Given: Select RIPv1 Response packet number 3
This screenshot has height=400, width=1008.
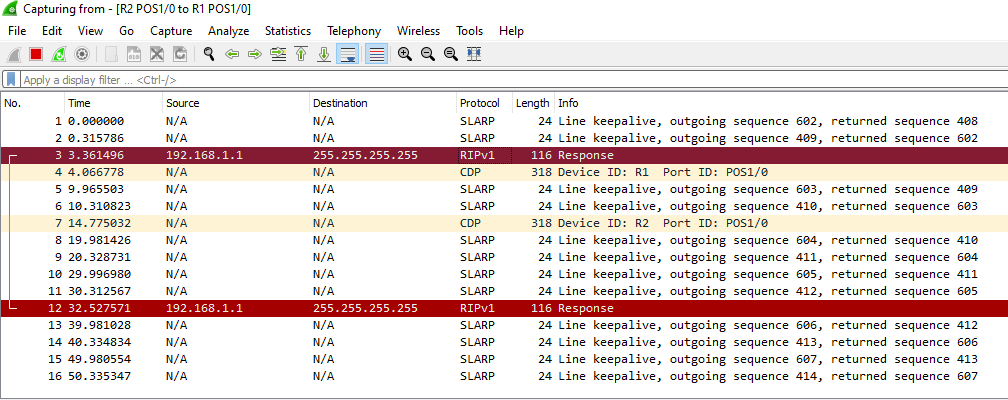Looking at the screenshot, I should pyautogui.click(x=504, y=155).
